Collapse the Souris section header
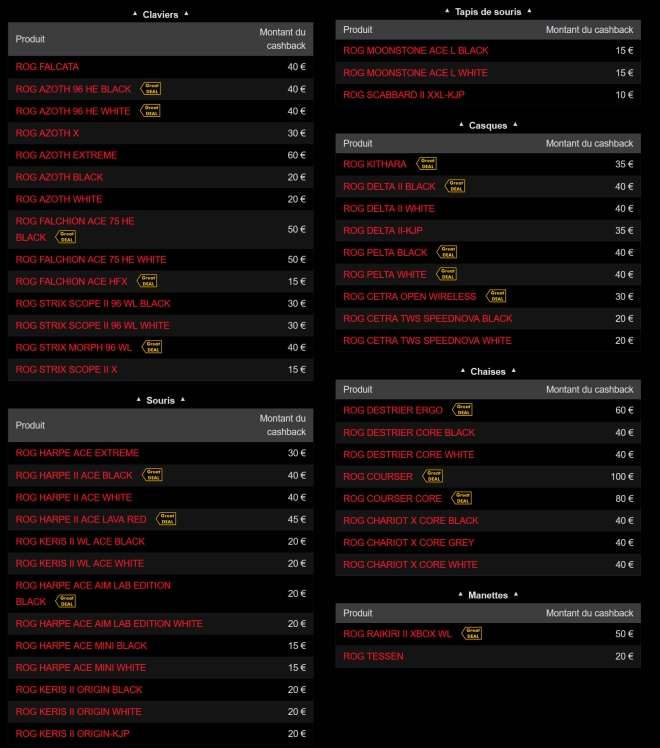660x748 pixels. [x=160, y=400]
